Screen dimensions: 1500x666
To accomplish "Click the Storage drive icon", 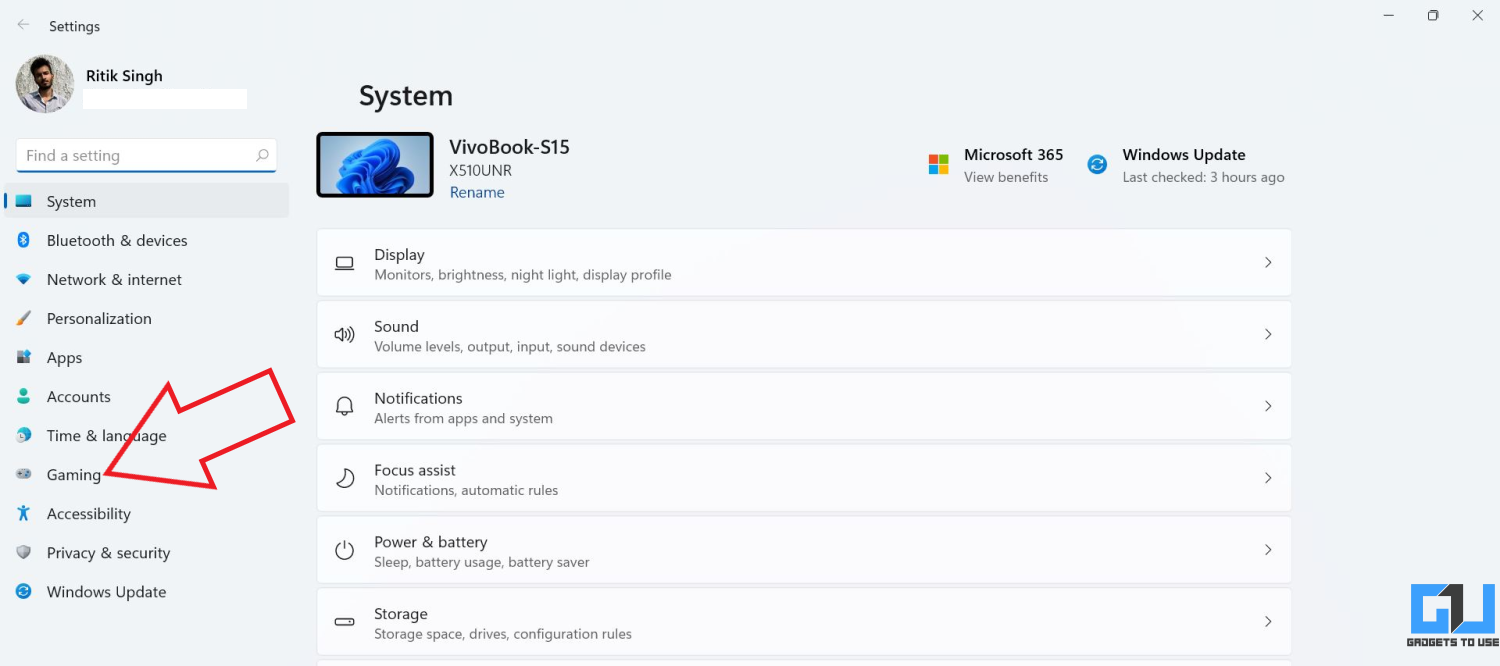I will 345,621.
